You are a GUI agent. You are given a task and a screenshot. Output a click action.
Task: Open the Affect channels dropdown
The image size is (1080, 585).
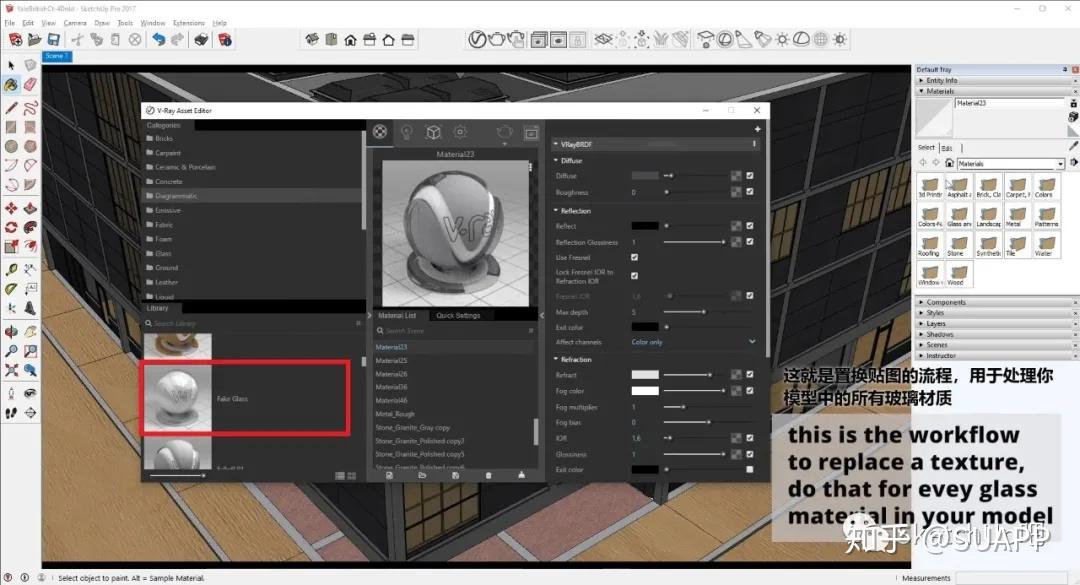pos(693,342)
